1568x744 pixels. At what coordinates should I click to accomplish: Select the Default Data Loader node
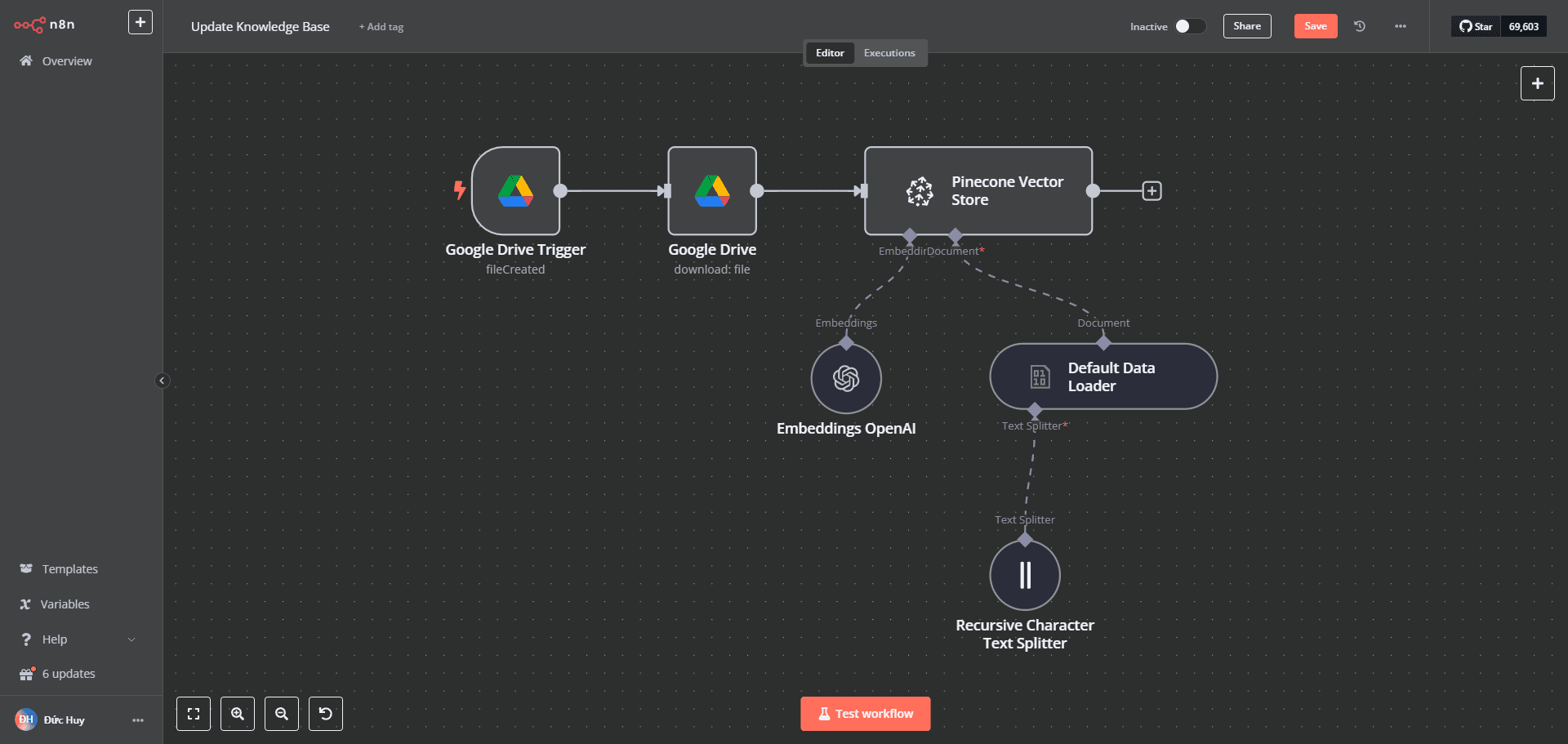[1103, 376]
